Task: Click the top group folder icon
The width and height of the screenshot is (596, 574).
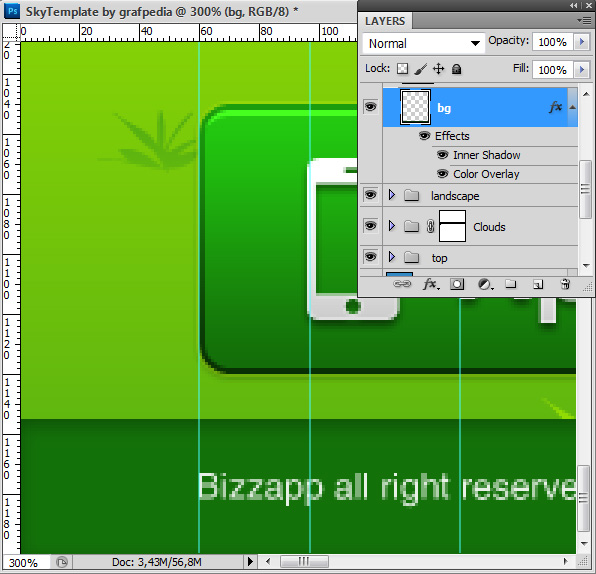Action: click(411, 258)
